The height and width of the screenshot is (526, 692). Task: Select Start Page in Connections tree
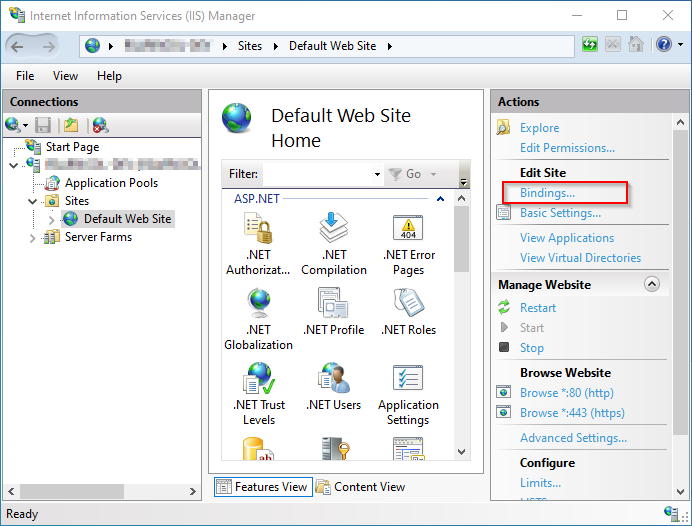(72, 147)
